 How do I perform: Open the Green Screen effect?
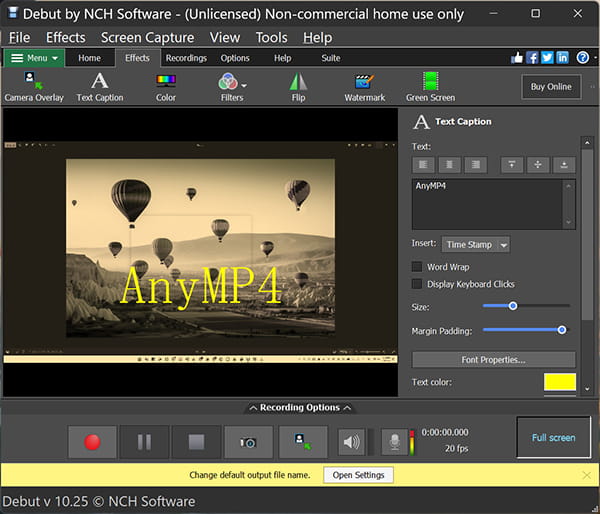click(430, 87)
